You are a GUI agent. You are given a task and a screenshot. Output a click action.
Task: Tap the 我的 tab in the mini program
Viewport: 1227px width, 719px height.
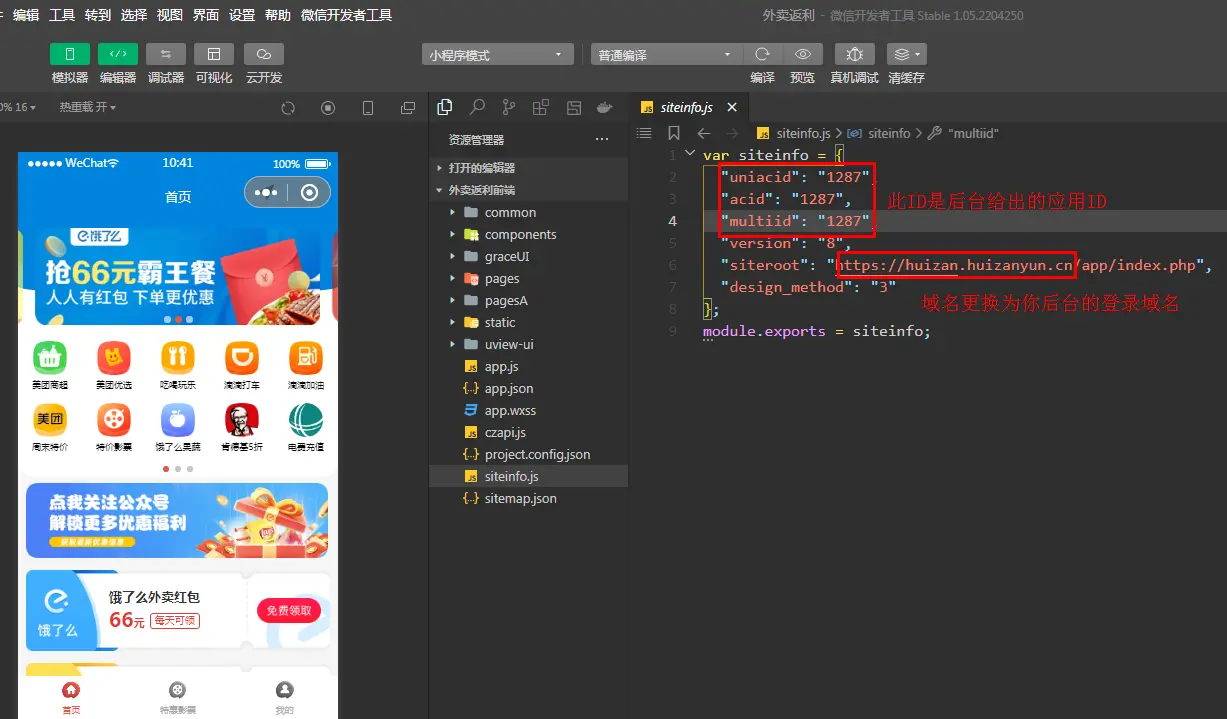coord(285,698)
